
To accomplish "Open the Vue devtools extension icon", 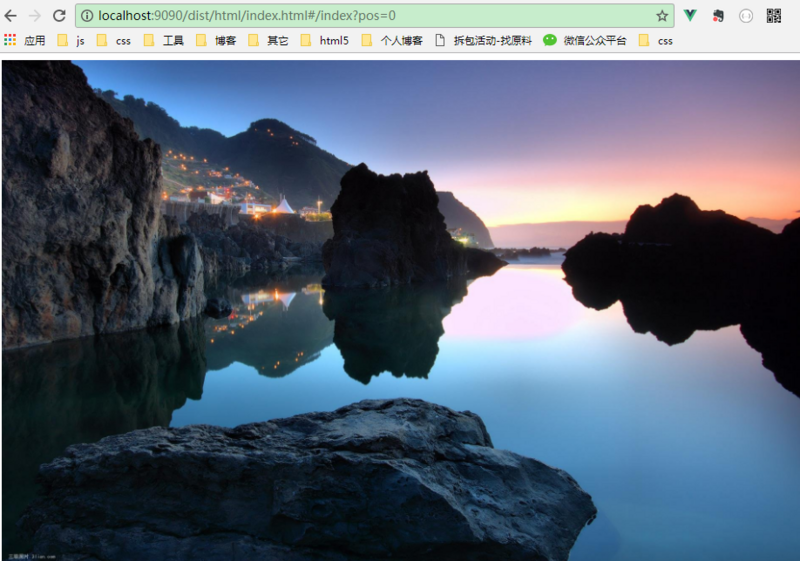I will [x=690, y=16].
